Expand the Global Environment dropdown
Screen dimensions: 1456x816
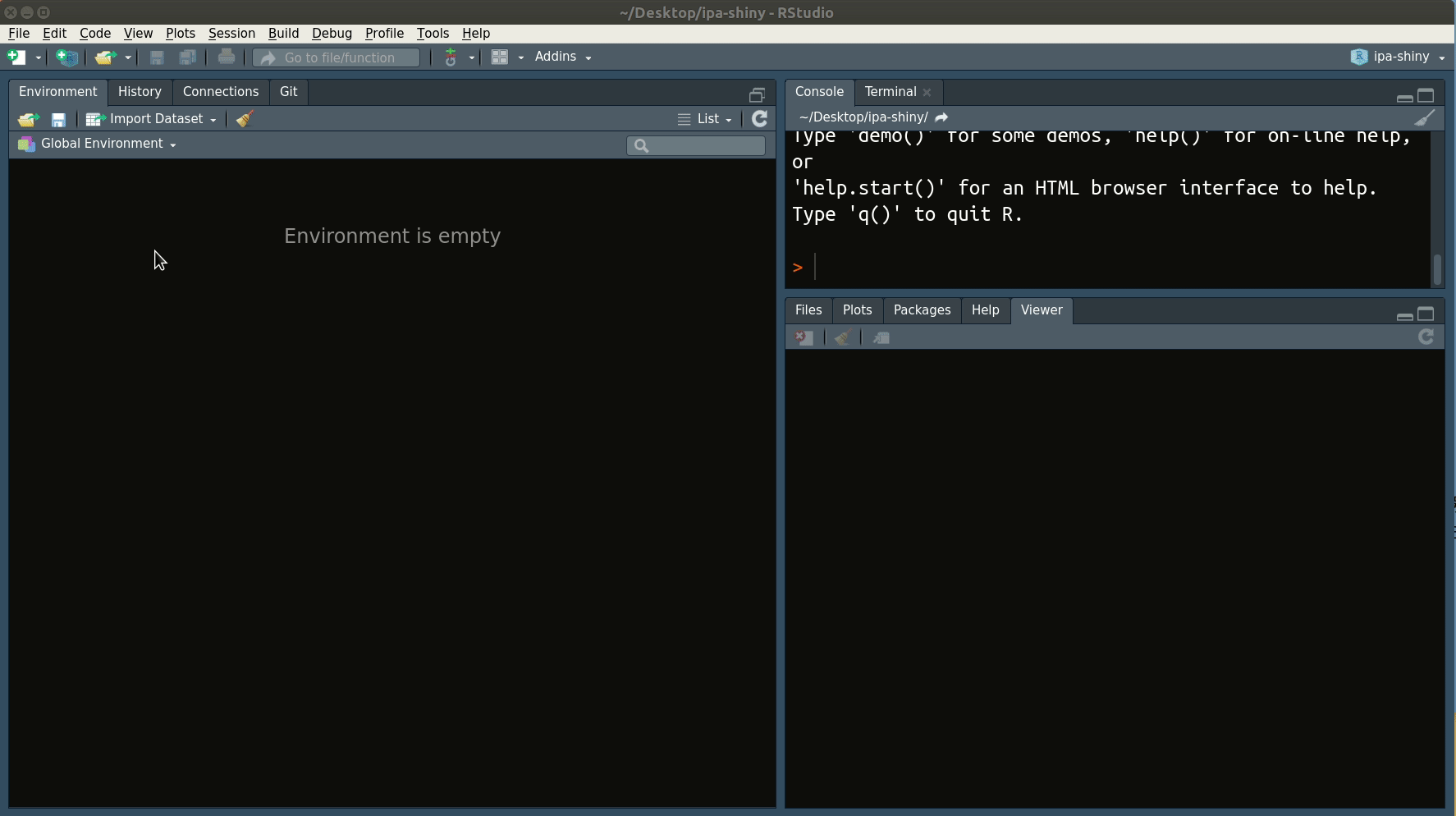point(98,144)
